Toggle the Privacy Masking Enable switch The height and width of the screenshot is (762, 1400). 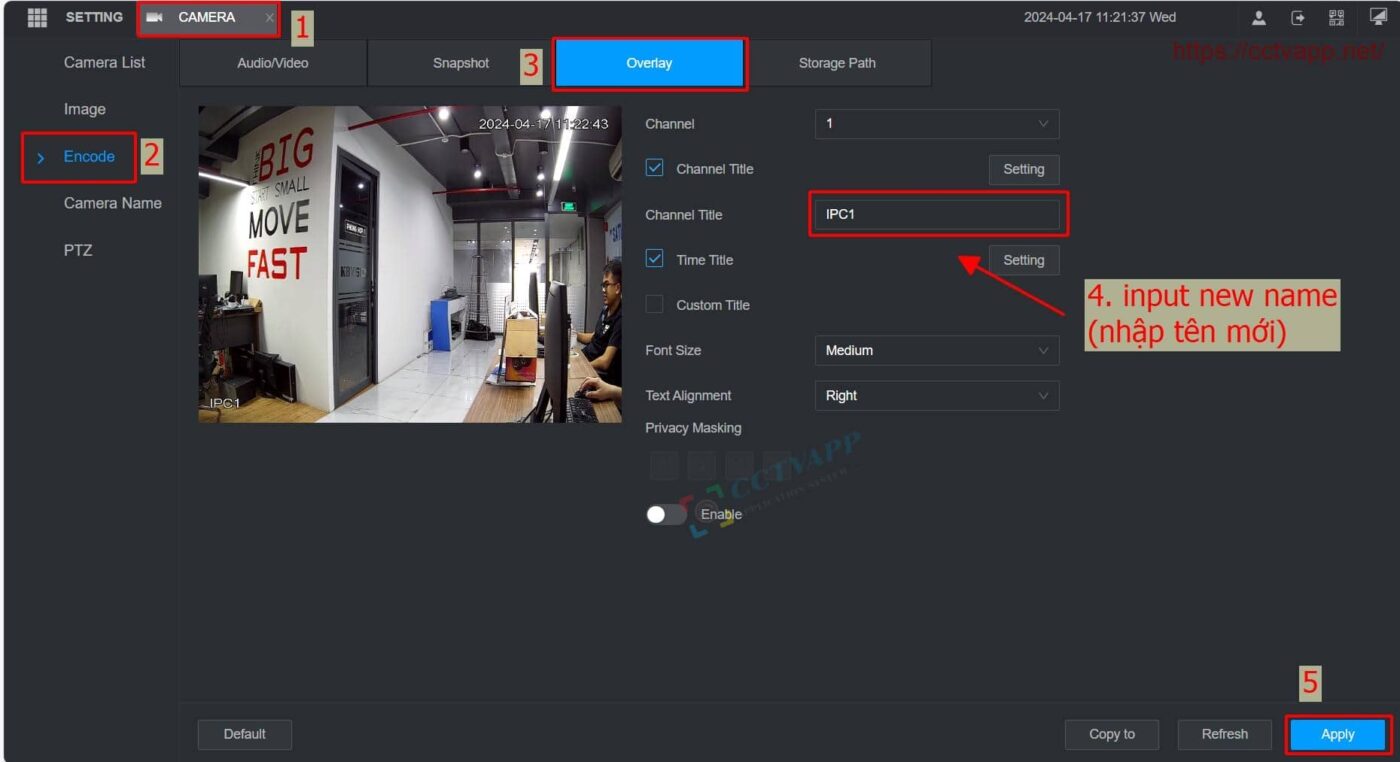[x=666, y=513]
